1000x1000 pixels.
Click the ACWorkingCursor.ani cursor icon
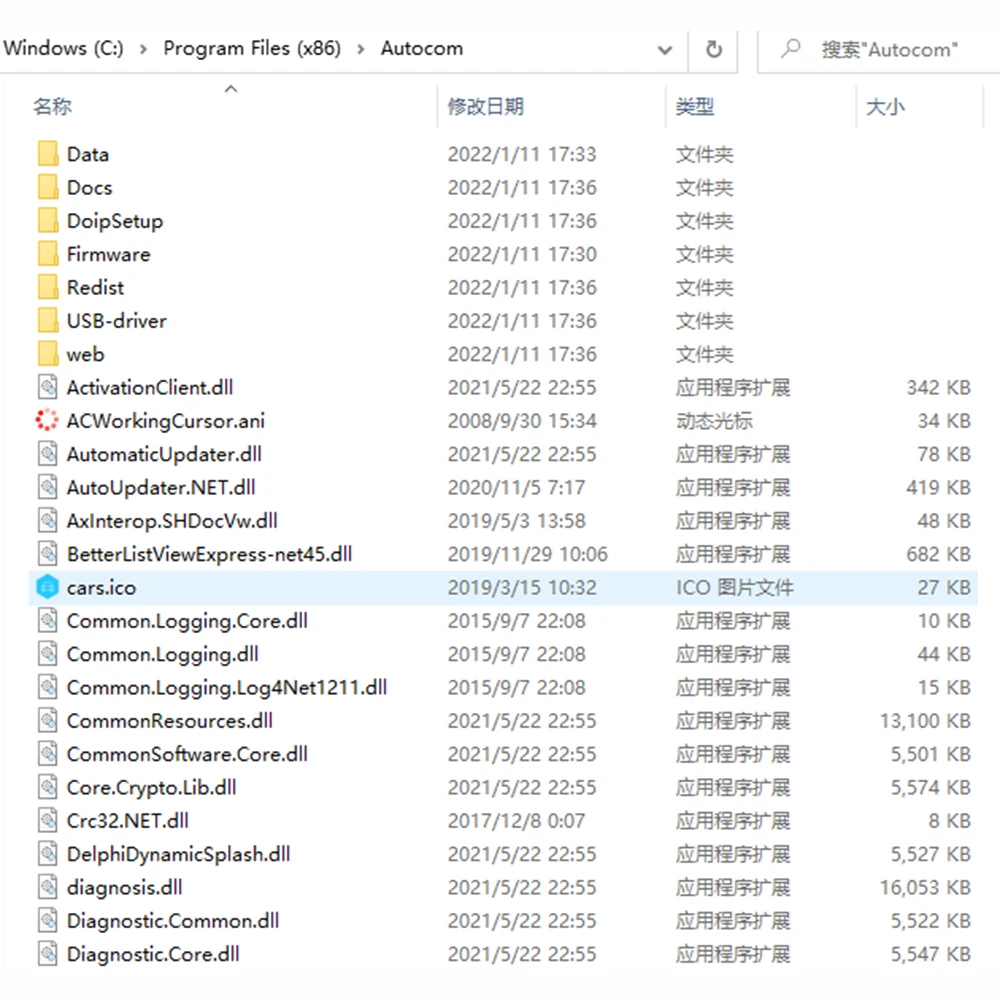point(47,420)
